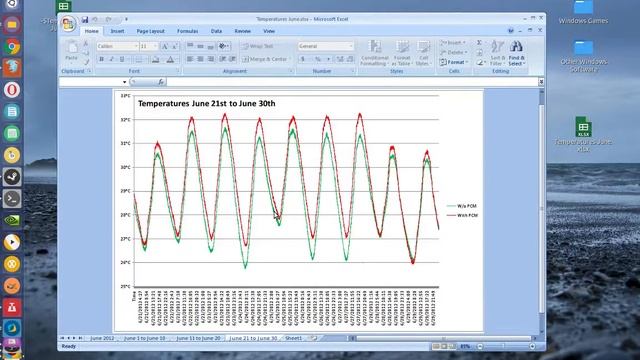Toggle italic formatting
Viewport: 640px width, 360px height.
[111, 60]
